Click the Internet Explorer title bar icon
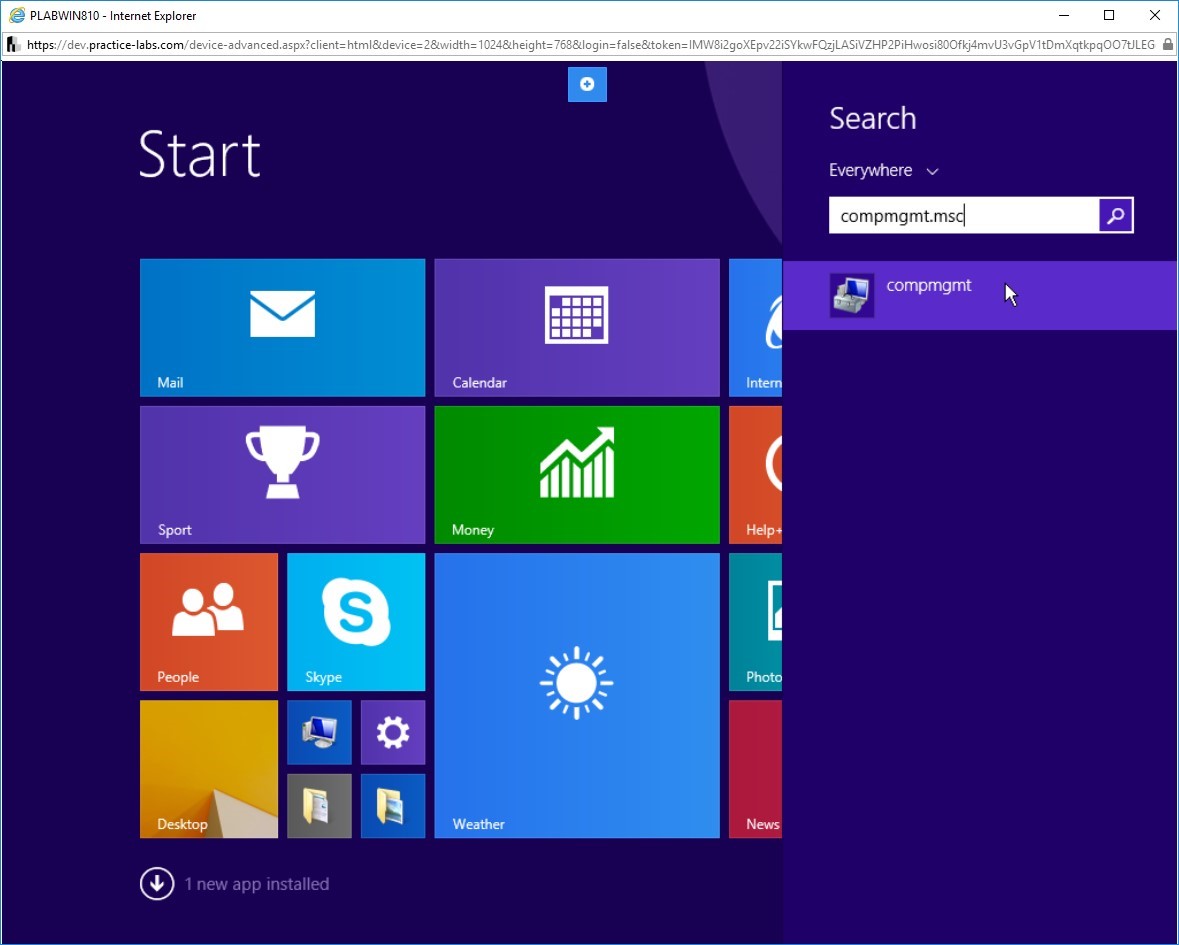This screenshot has width=1179, height=945. click(16, 15)
